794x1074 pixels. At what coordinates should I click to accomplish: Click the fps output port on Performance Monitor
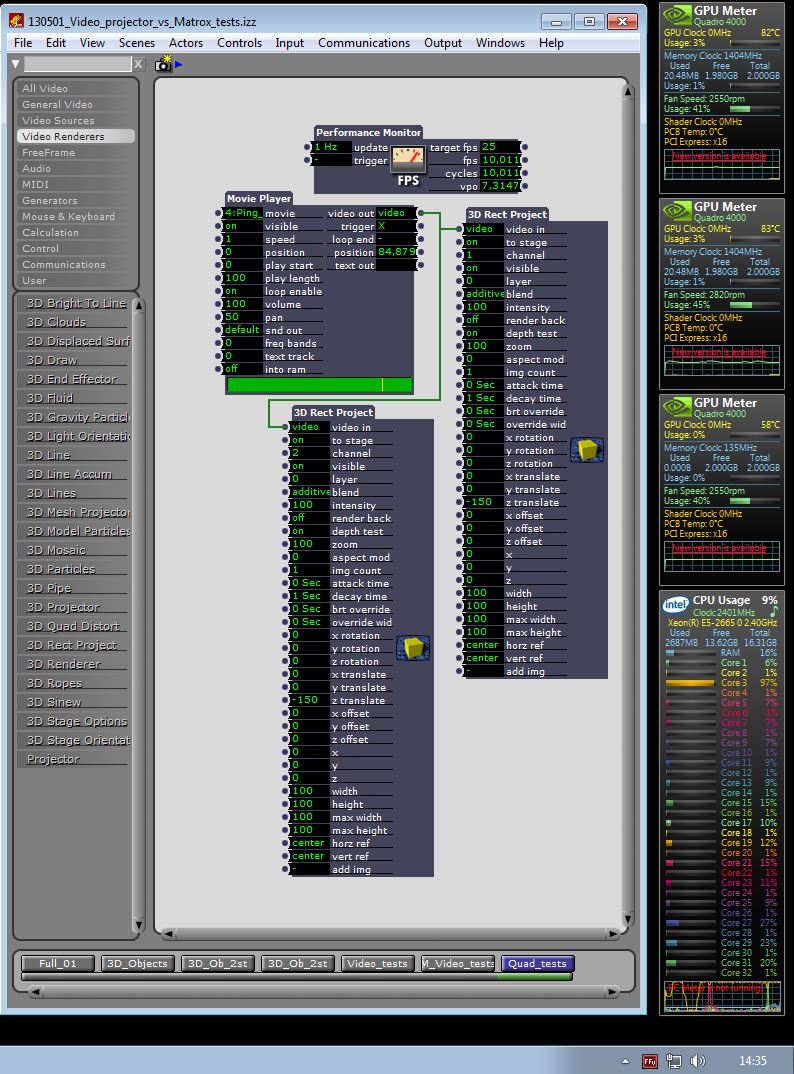525,160
